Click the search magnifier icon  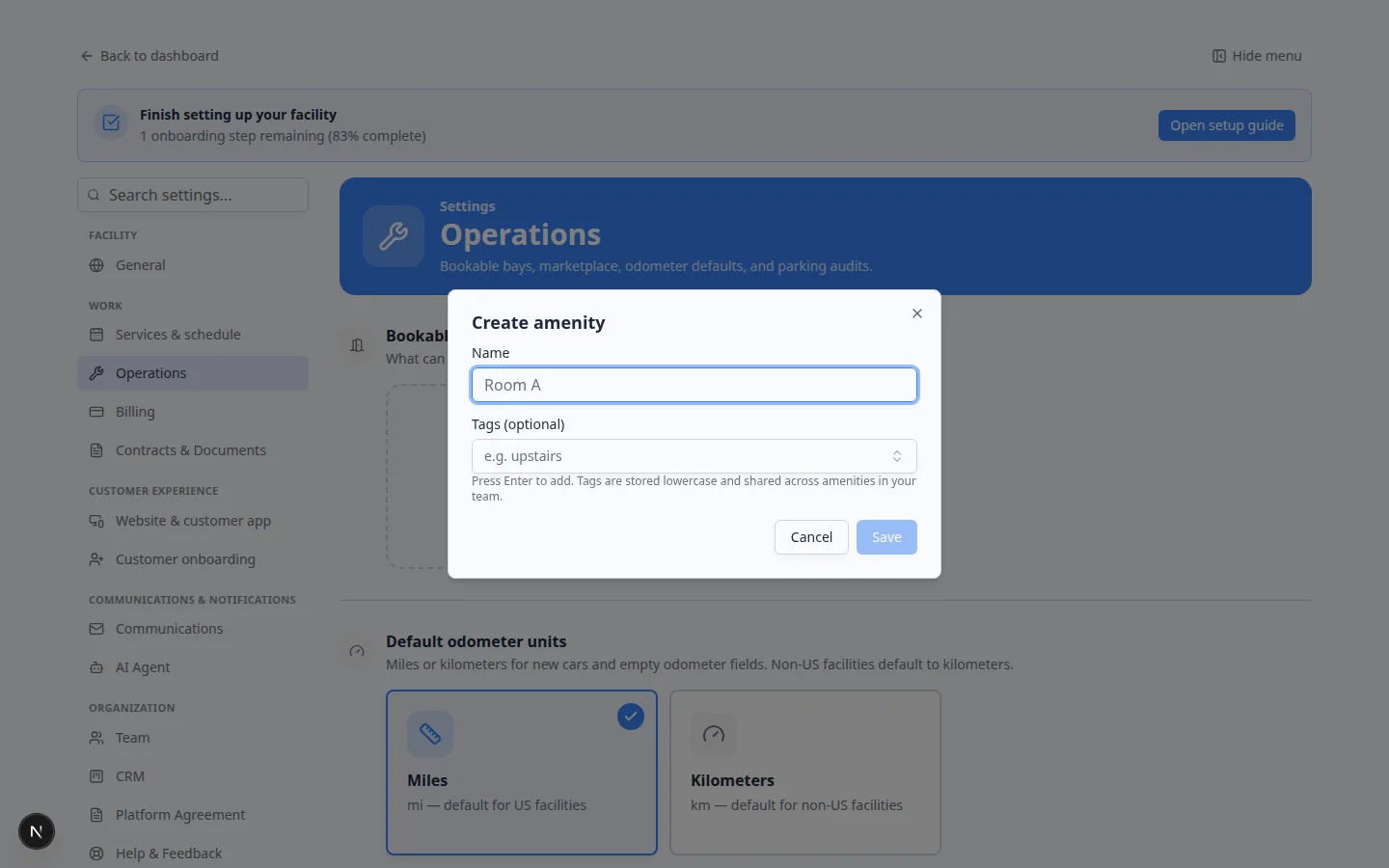coord(94,195)
